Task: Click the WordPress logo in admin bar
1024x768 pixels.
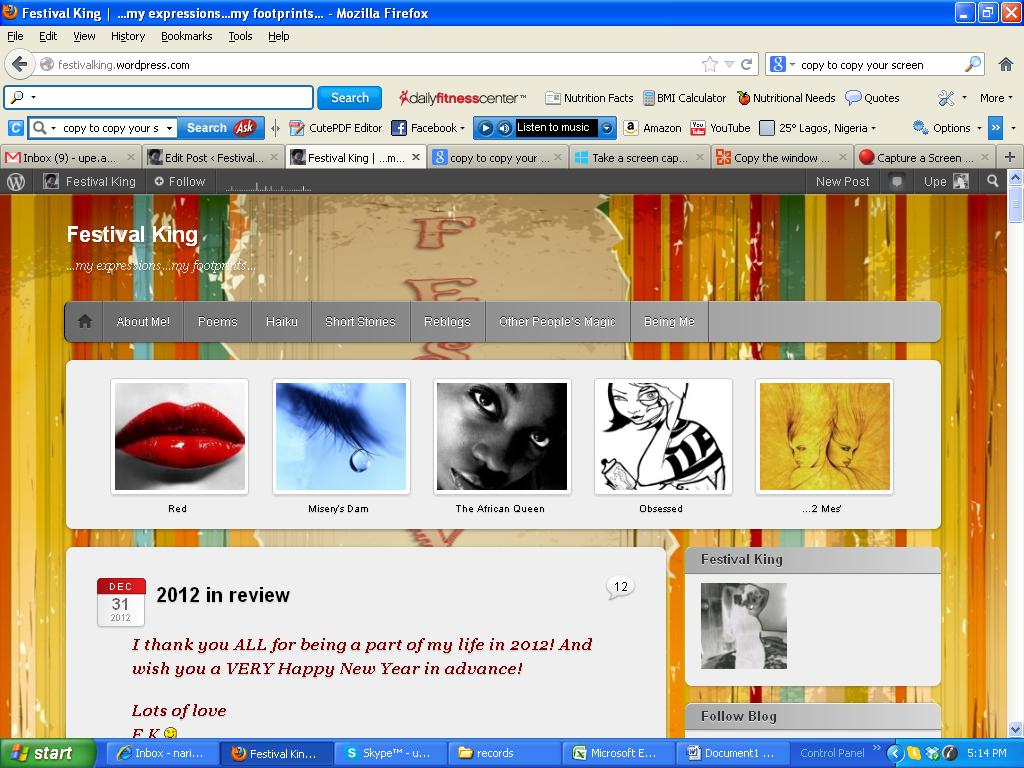Action: [x=16, y=181]
